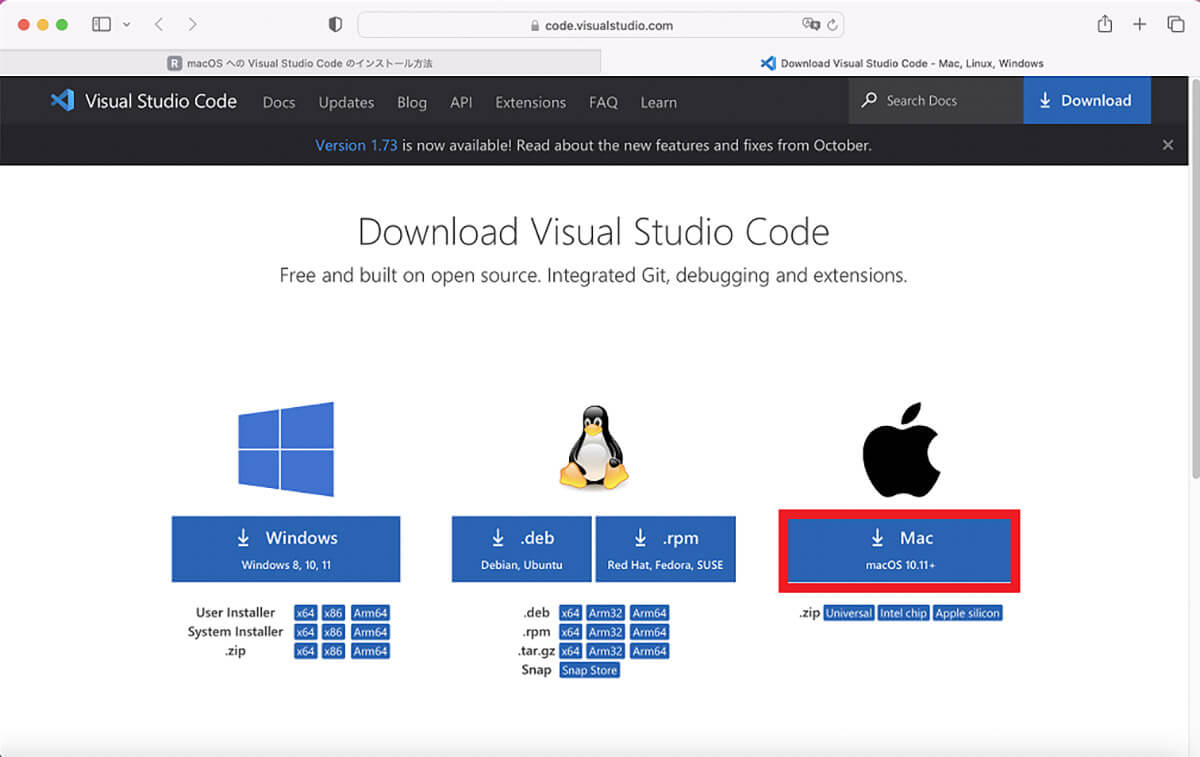The height and width of the screenshot is (757, 1200).
Task: Click the download icon in the Download button
Action: [1046, 100]
